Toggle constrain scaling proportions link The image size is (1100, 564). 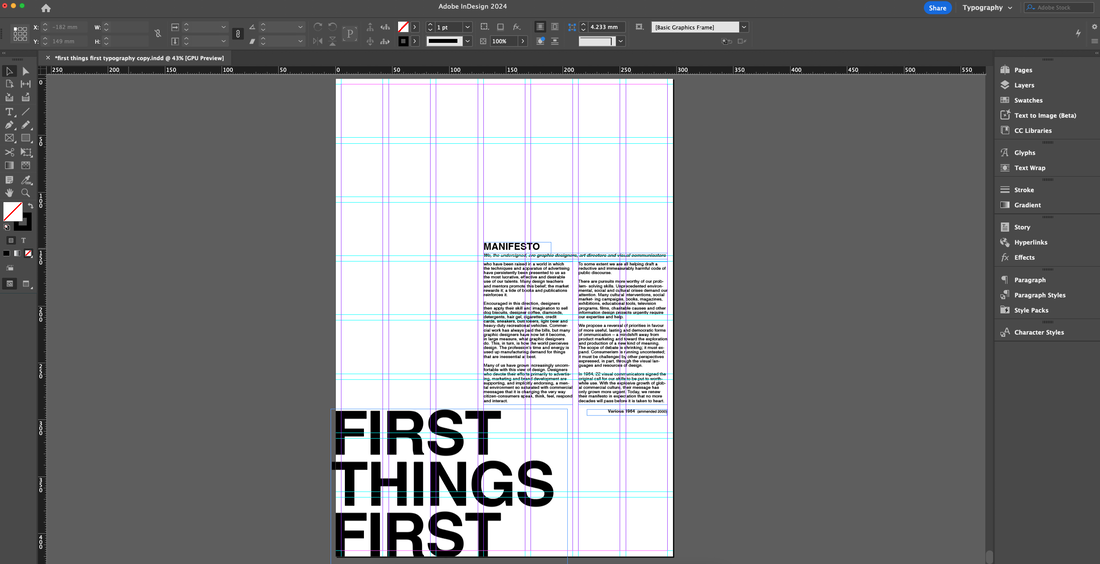238,34
